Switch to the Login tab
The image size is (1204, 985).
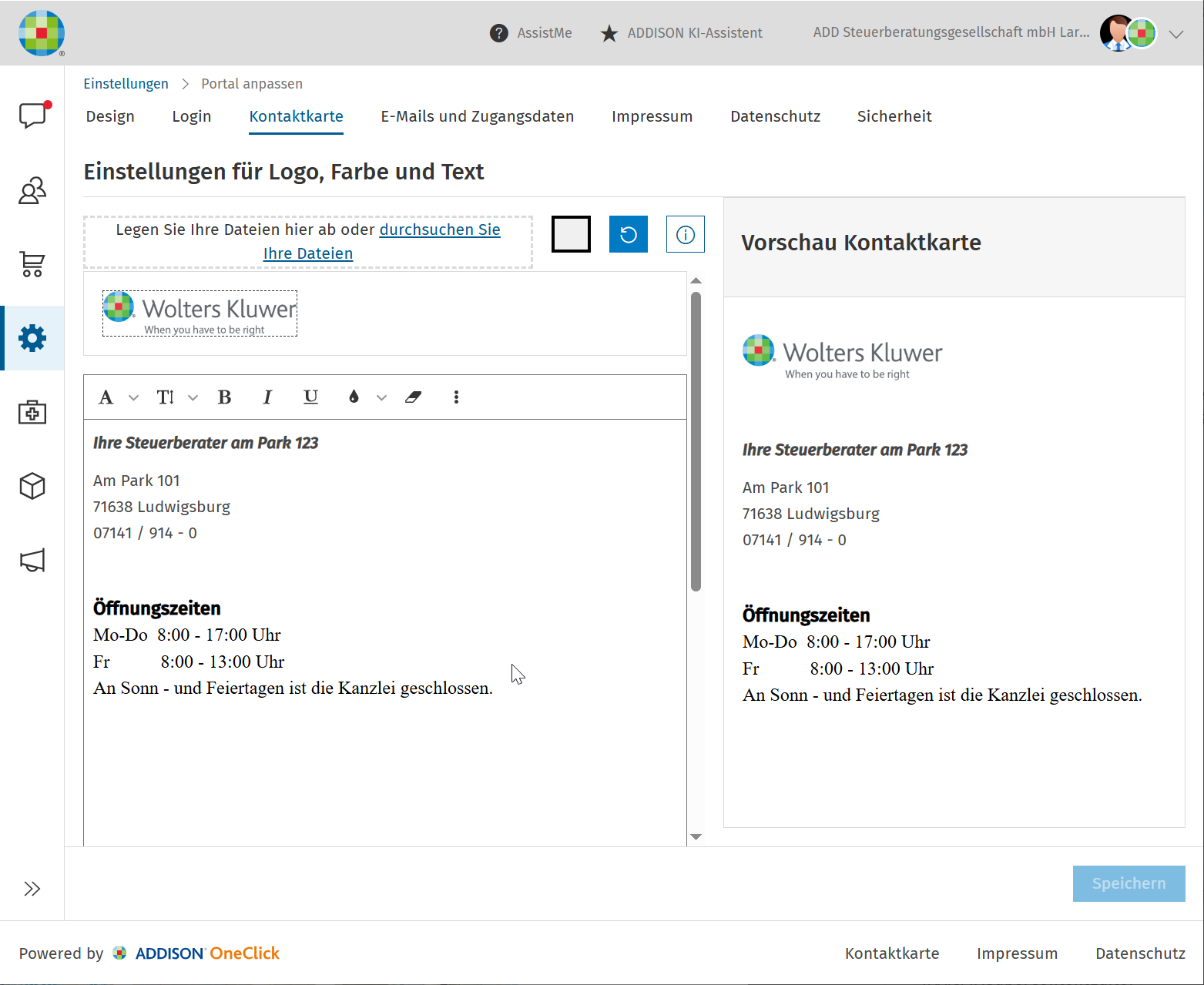(192, 116)
